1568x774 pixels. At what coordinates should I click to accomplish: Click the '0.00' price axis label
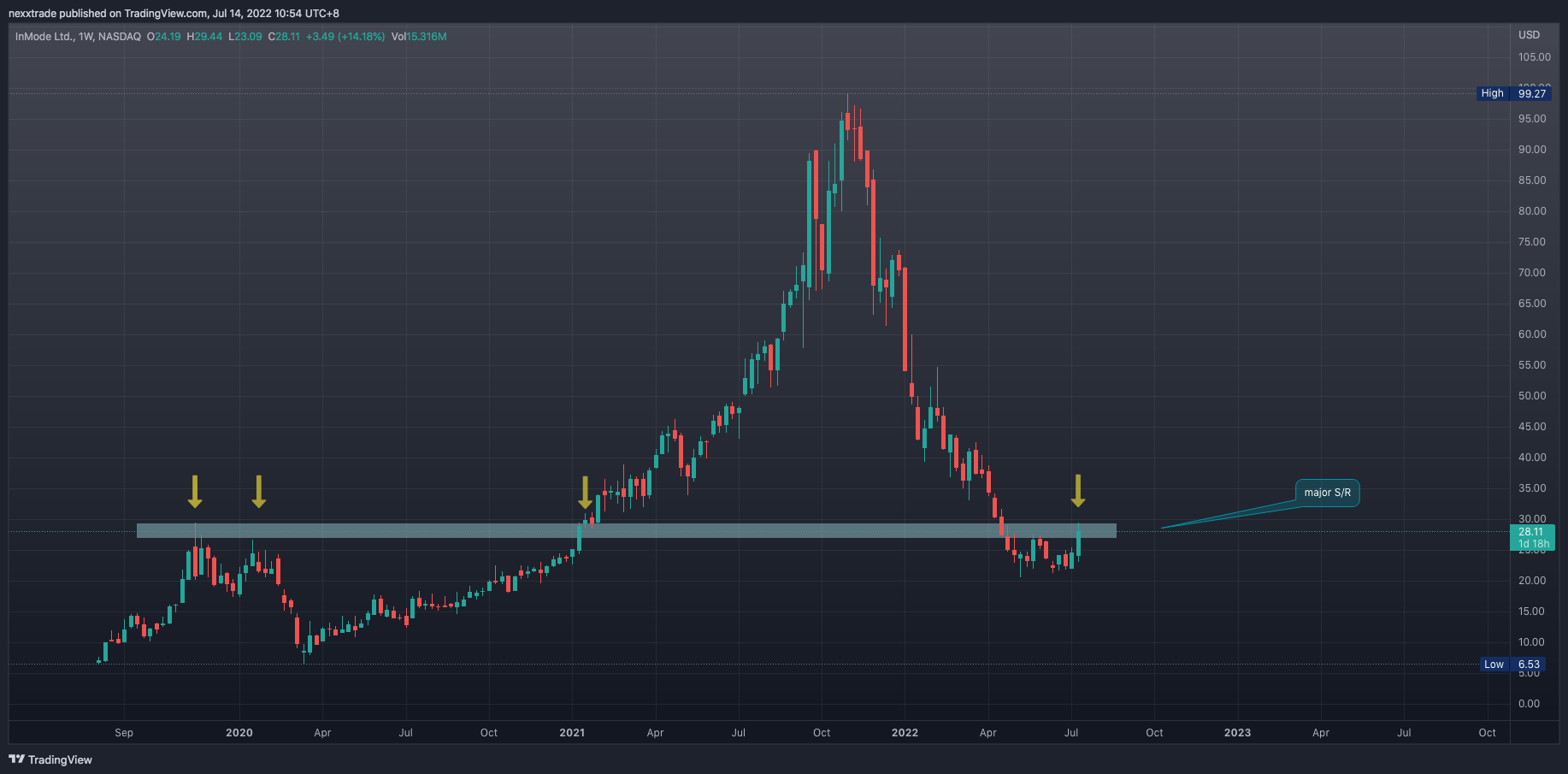pyautogui.click(x=1529, y=704)
